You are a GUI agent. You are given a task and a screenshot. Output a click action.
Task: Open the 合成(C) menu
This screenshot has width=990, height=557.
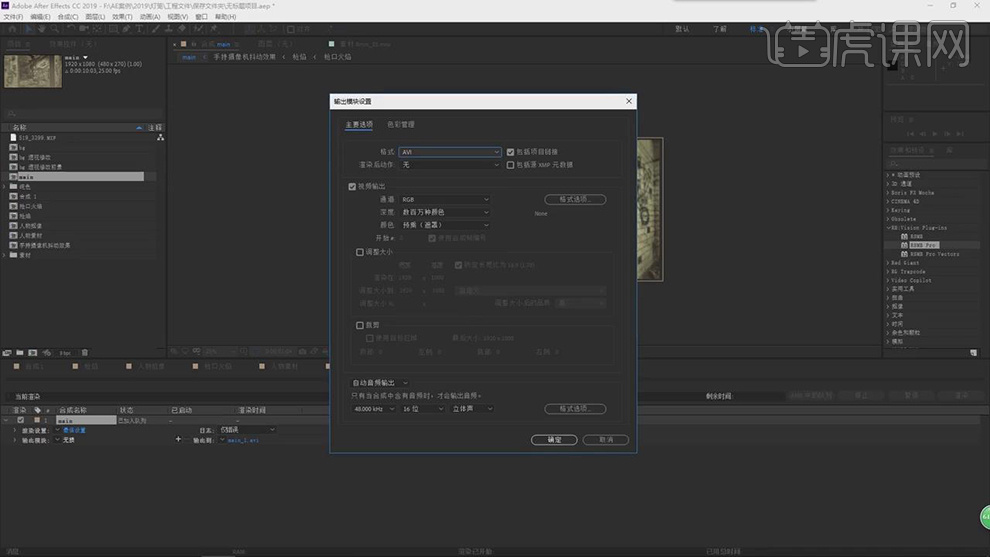point(68,17)
